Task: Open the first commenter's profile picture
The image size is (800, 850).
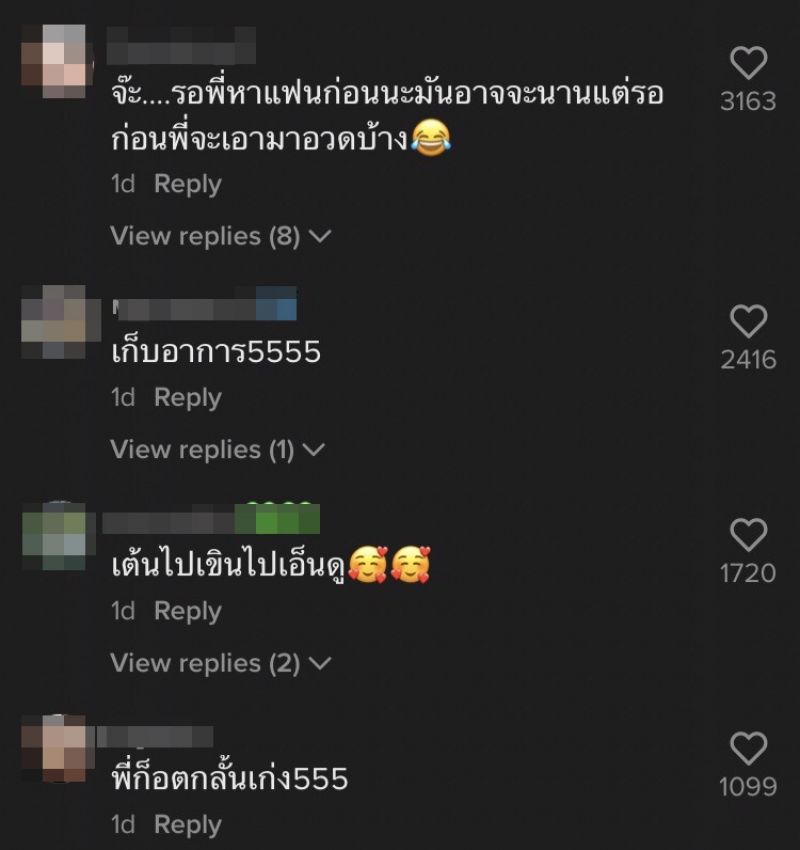Action: click(54, 61)
